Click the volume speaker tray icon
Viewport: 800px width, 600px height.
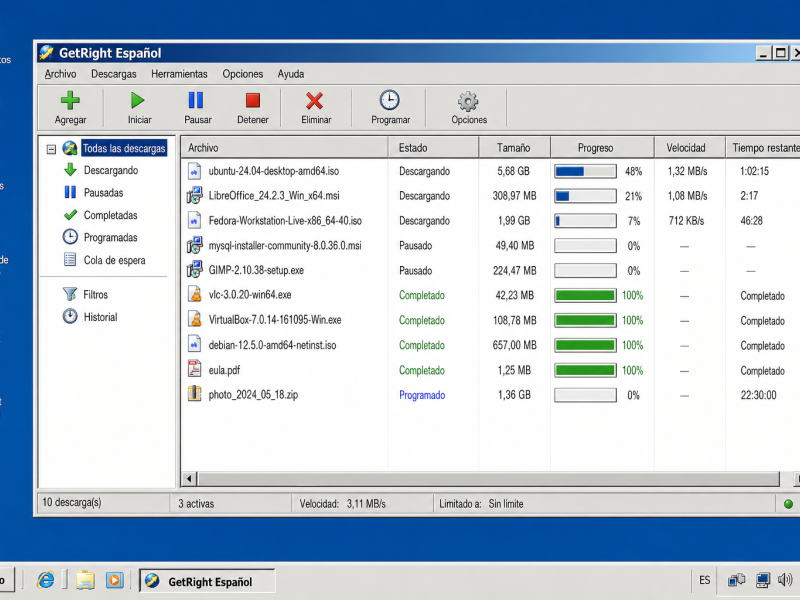[785, 580]
